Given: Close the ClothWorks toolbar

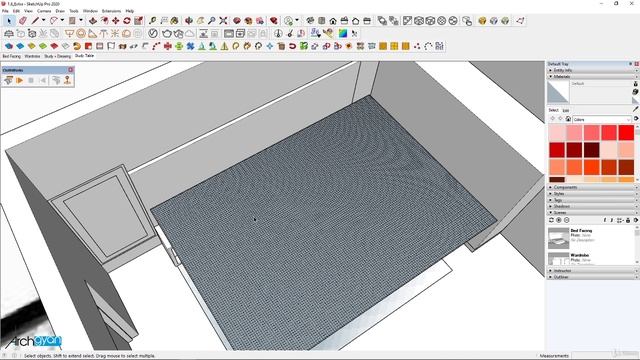Looking at the screenshot, I should (71, 70).
